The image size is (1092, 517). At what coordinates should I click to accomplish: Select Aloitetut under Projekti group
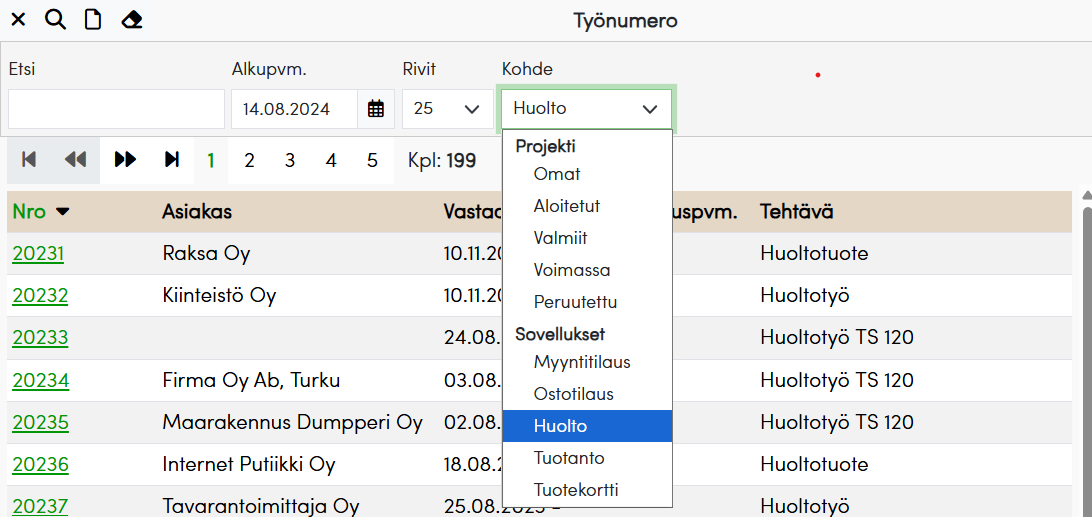coord(567,206)
